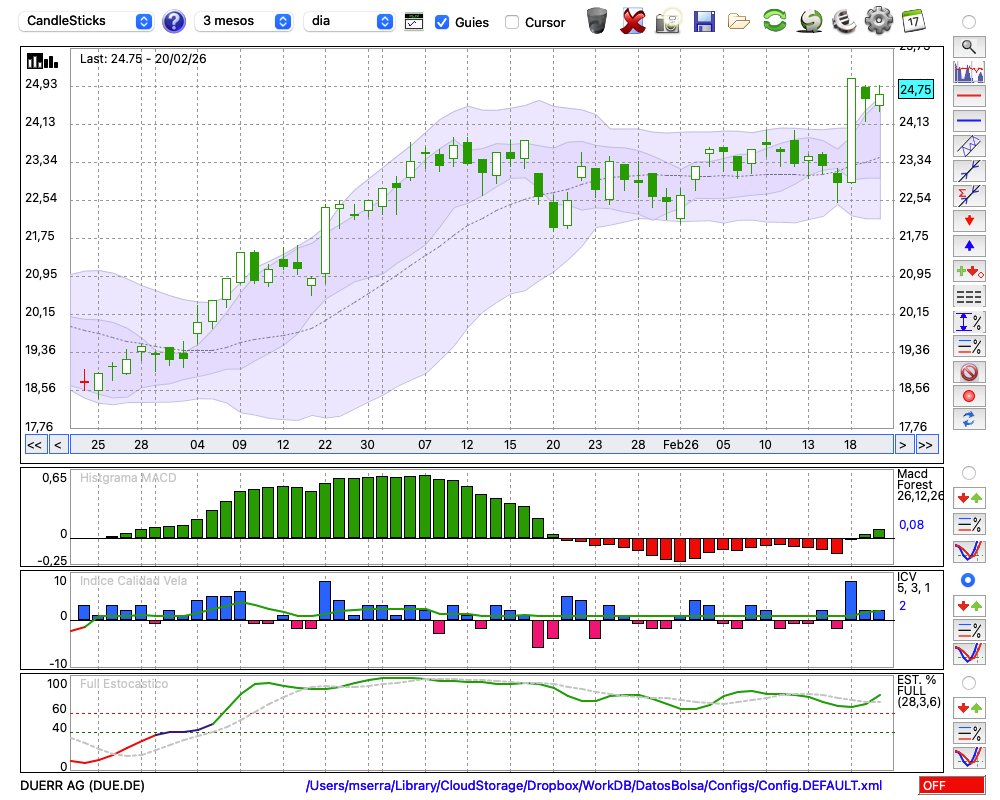The image size is (1000, 800).
Task: Click the blue floppy disk save icon
Action: click(x=704, y=20)
